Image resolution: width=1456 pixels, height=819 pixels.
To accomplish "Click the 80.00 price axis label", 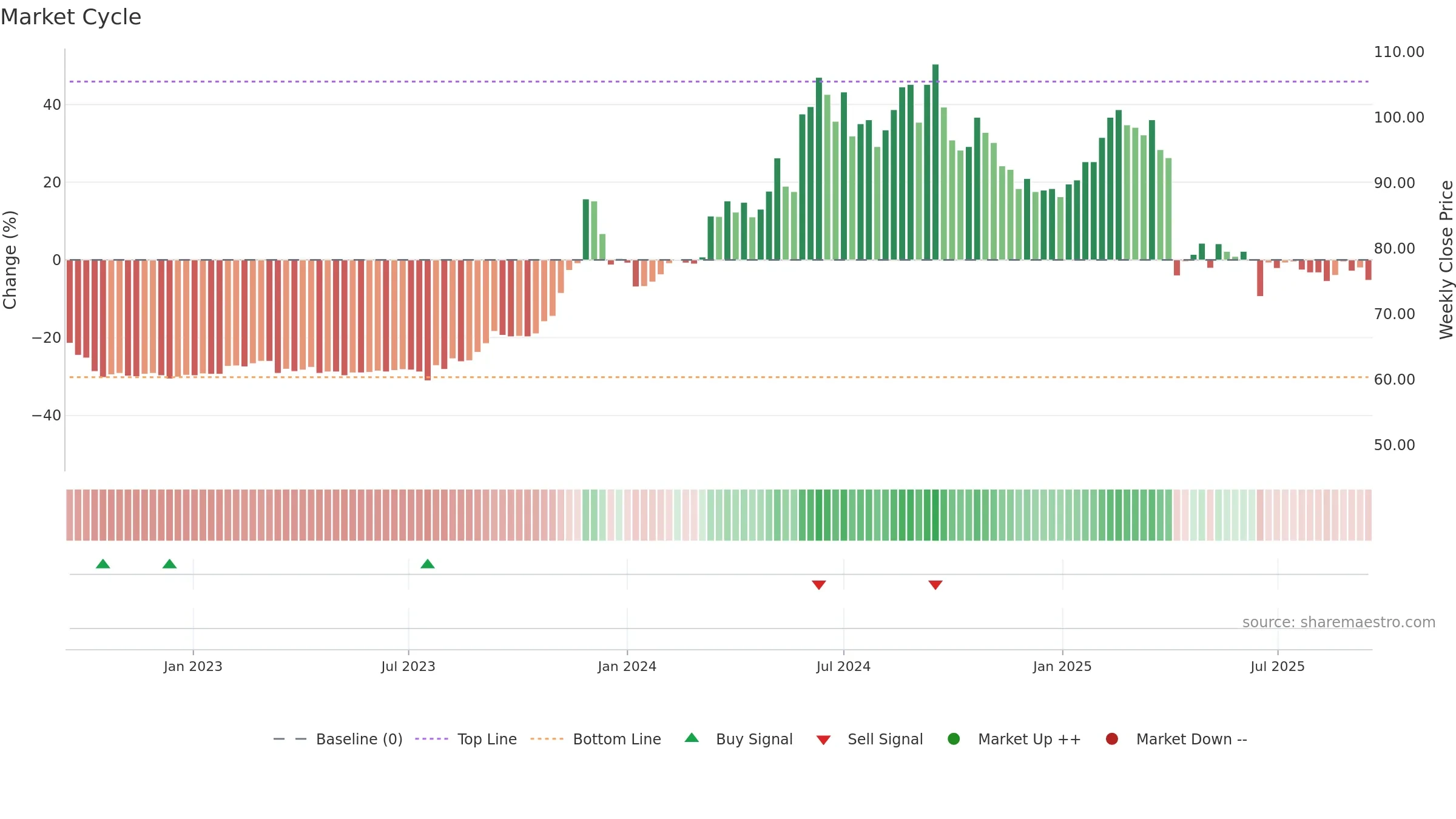I will click(x=1394, y=248).
